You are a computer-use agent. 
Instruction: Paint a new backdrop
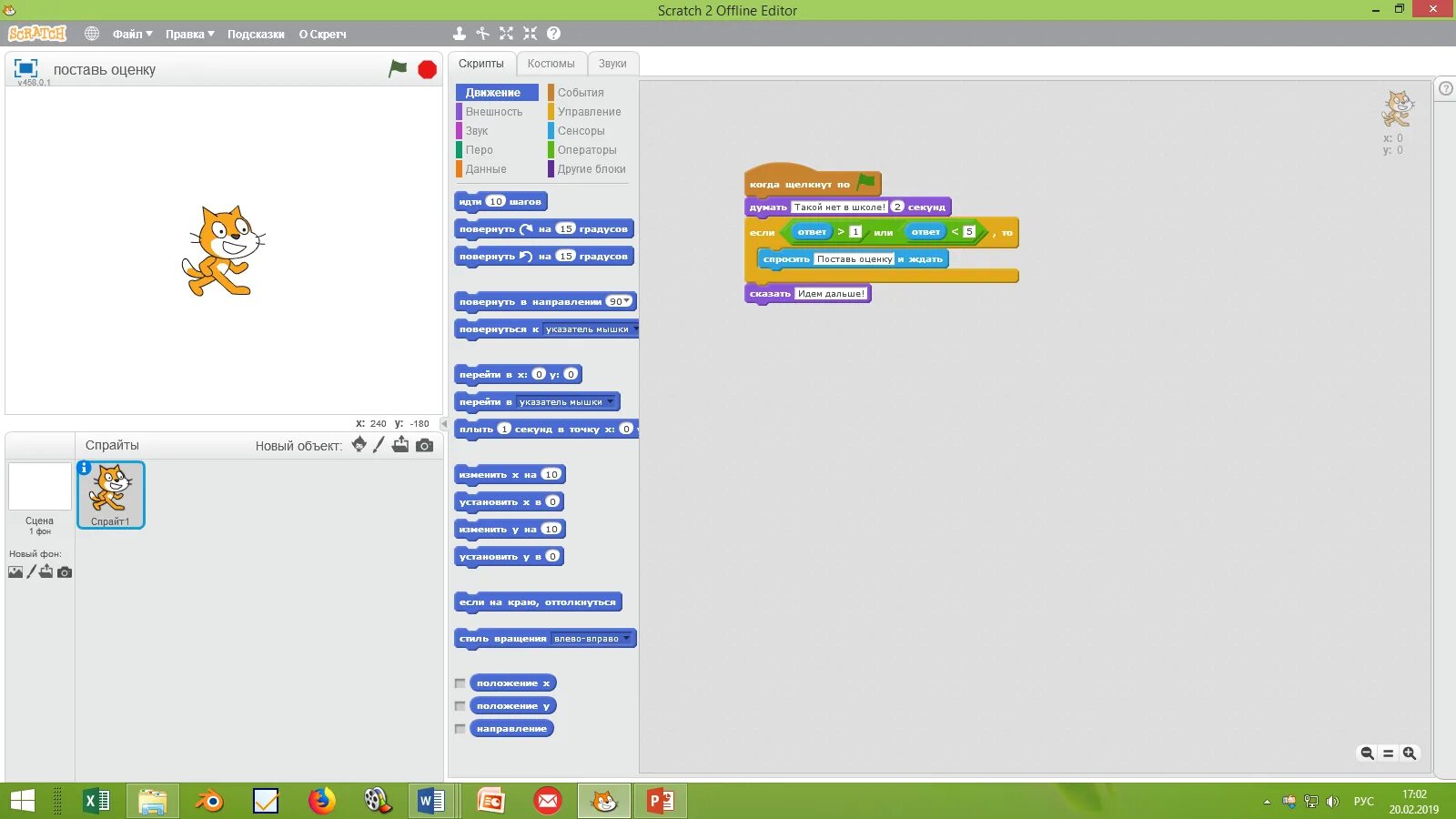tap(31, 571)
